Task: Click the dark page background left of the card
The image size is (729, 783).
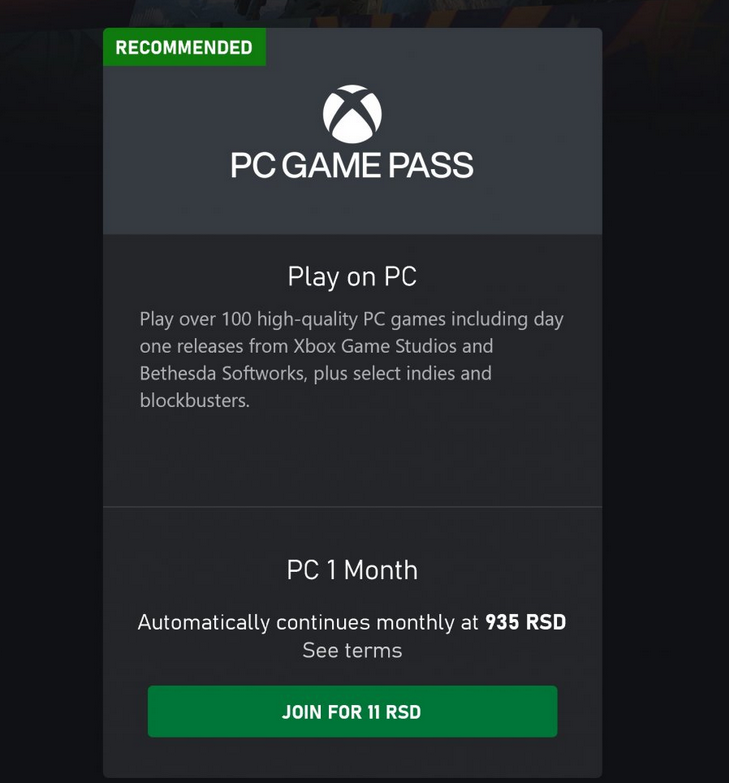Action: click(50, 399)
